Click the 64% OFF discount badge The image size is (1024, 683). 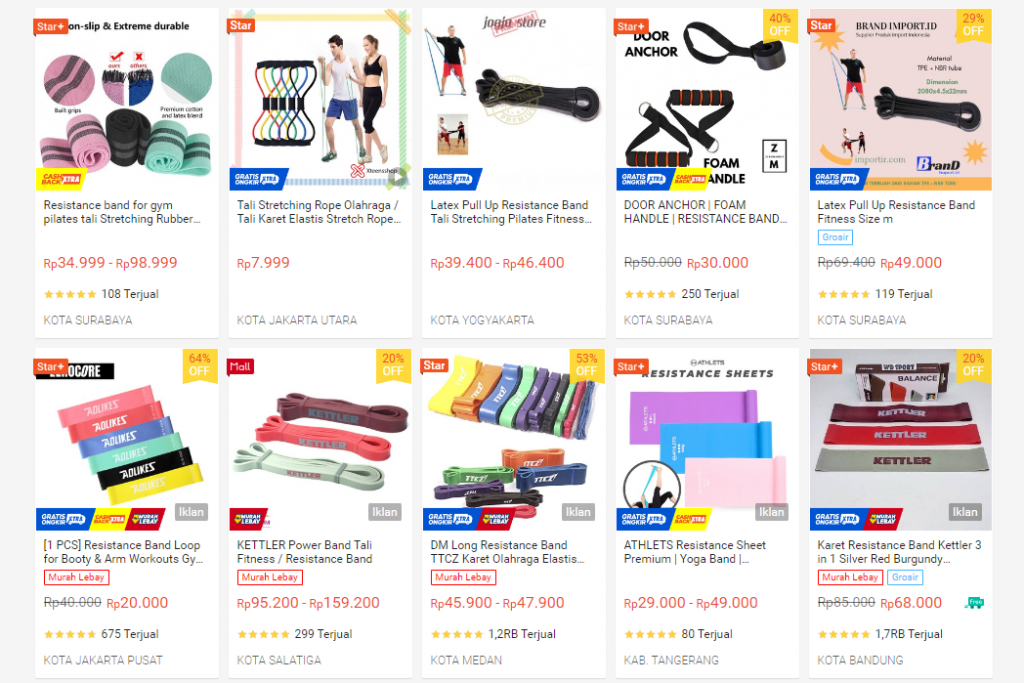coord(199,365)
